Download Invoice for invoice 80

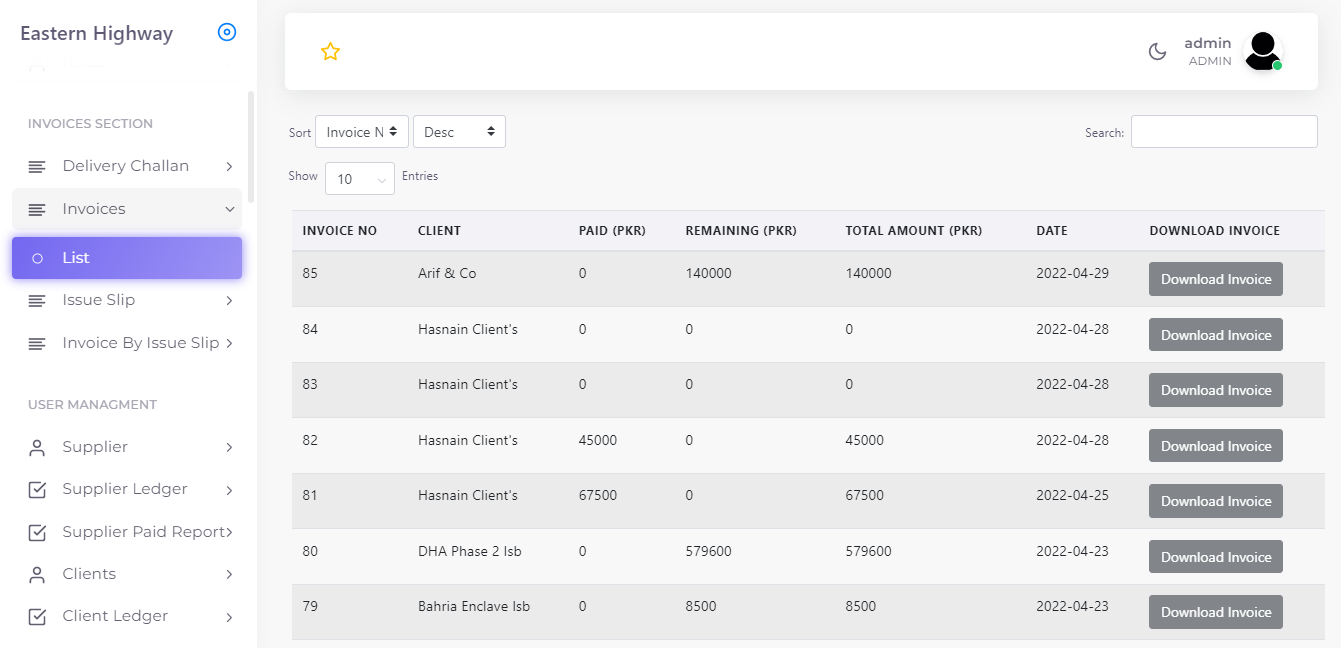click(1215, 557)
